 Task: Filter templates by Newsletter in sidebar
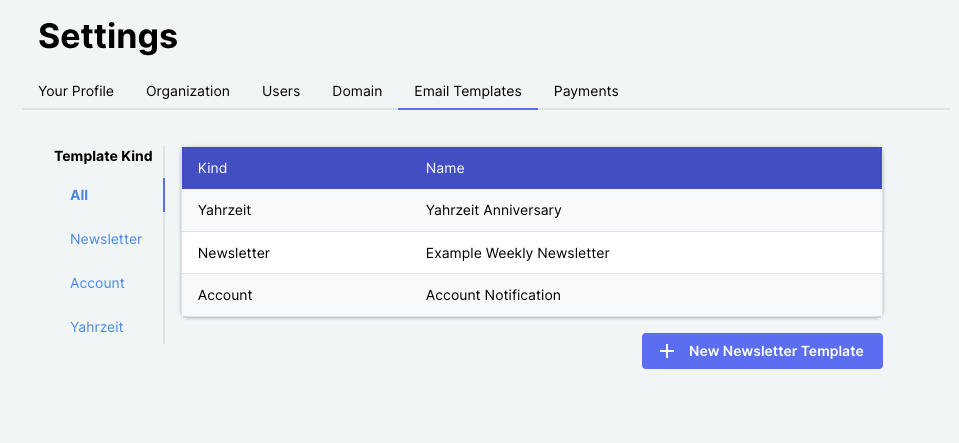[x=106, y=239]
